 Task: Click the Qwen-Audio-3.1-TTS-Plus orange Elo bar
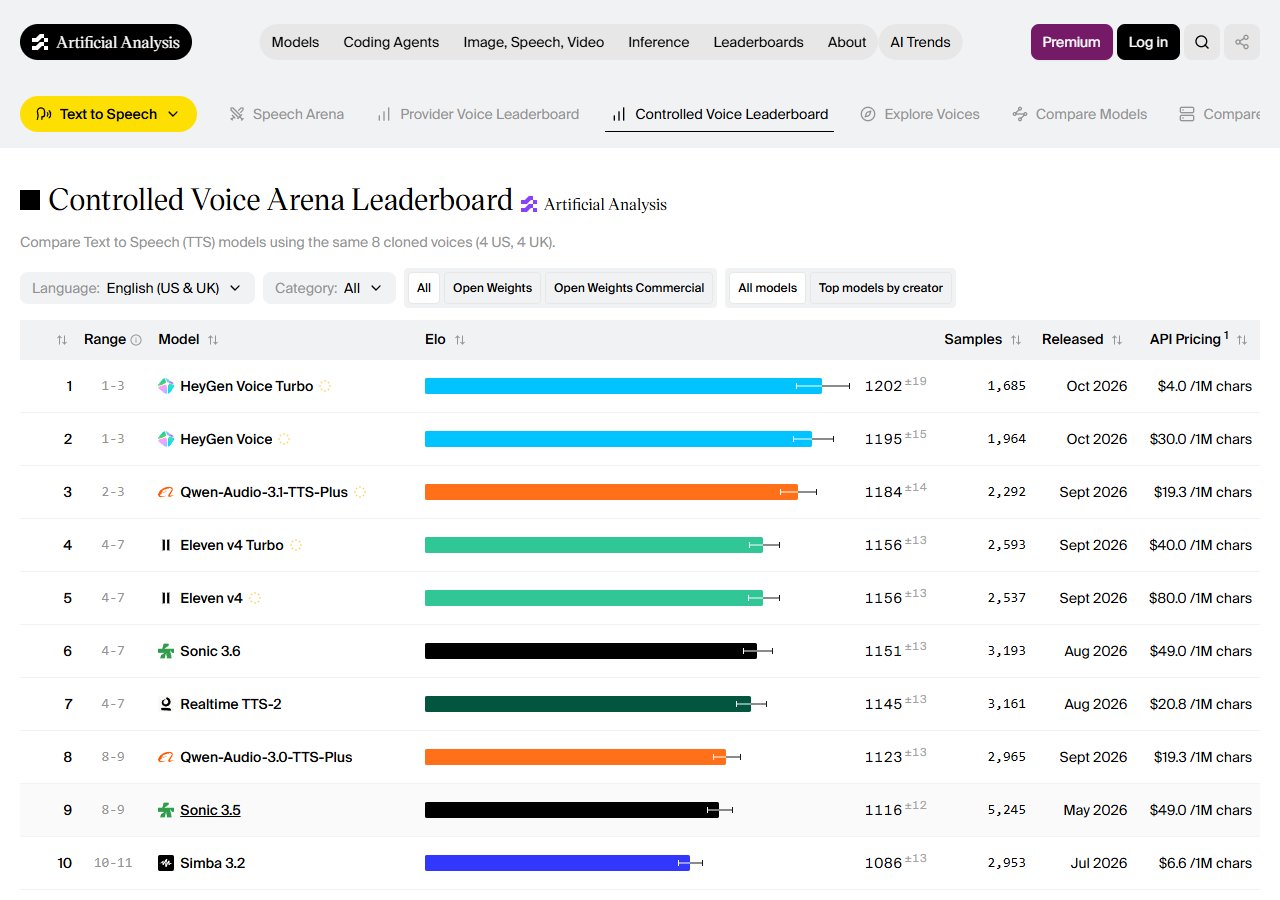tap(611, 492)
